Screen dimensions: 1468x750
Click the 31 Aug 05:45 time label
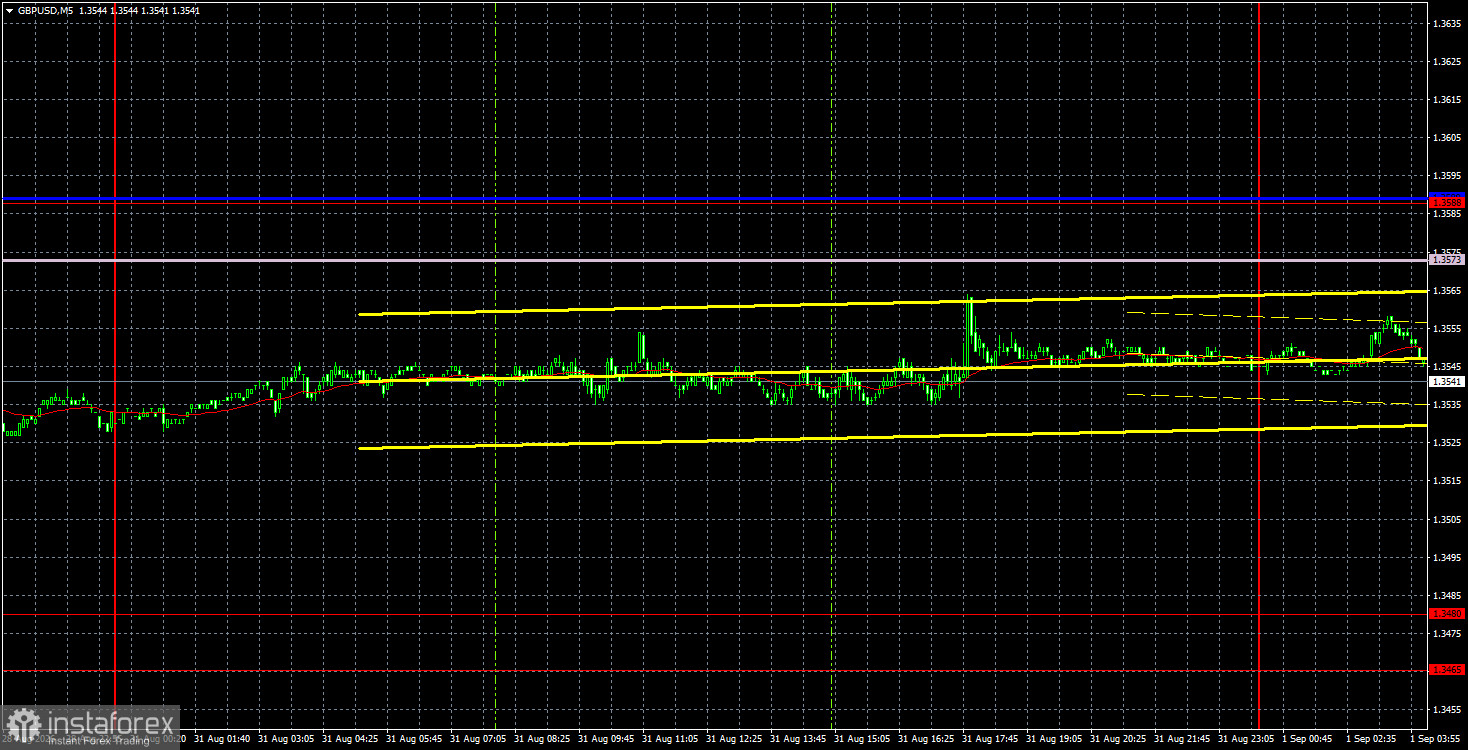[x=412, y=739]
